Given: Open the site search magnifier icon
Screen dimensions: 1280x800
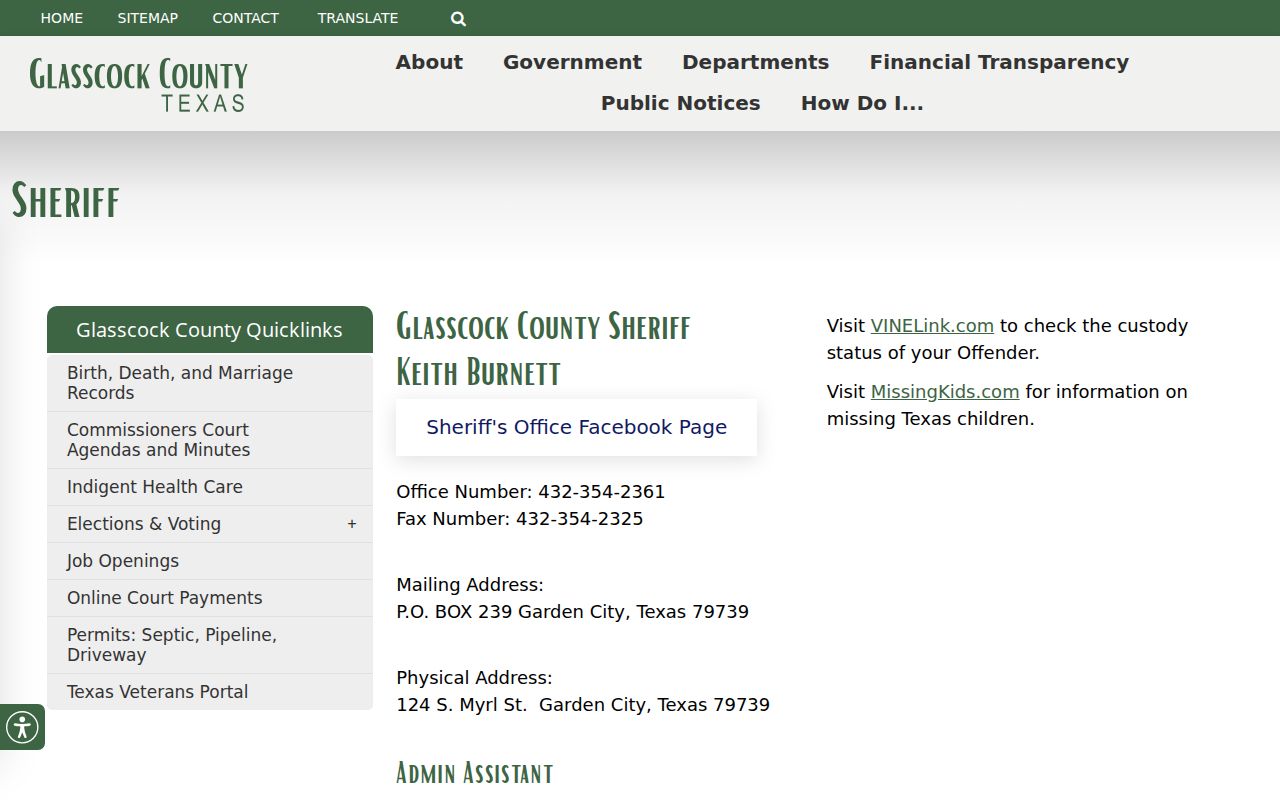Looking at the screenshot, I should coord(458,18).
